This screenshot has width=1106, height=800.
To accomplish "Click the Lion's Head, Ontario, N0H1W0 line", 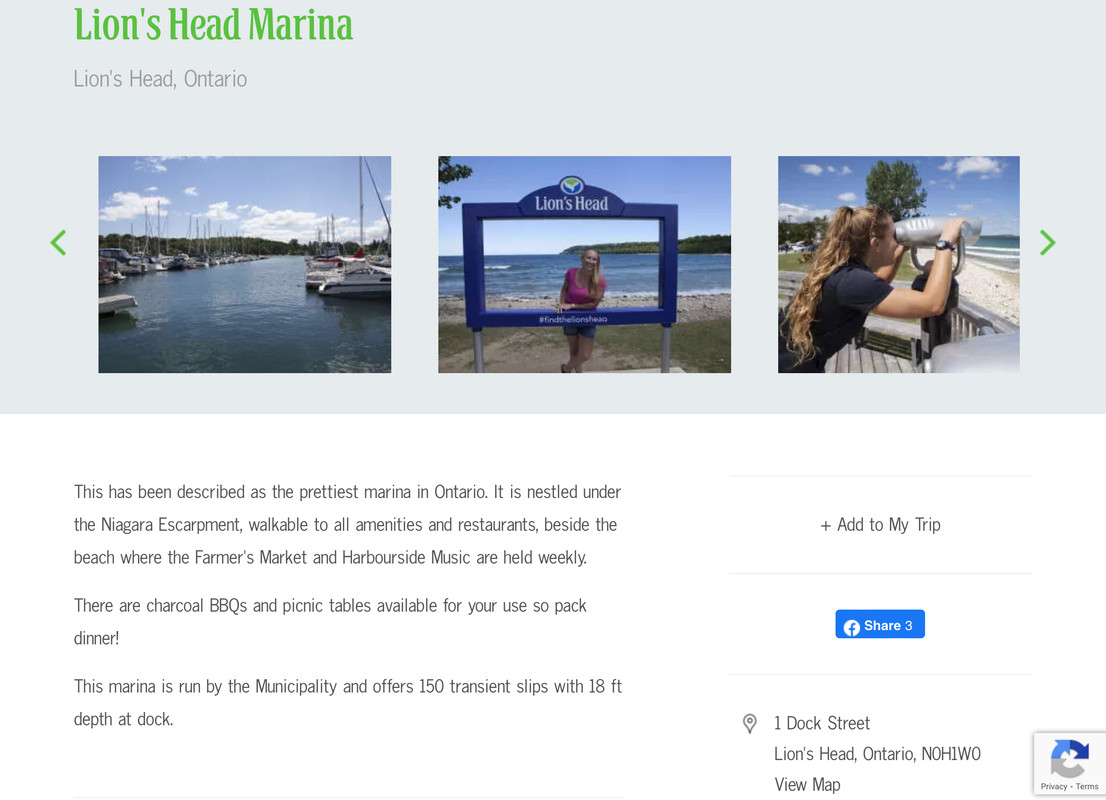I will point(877,754).
